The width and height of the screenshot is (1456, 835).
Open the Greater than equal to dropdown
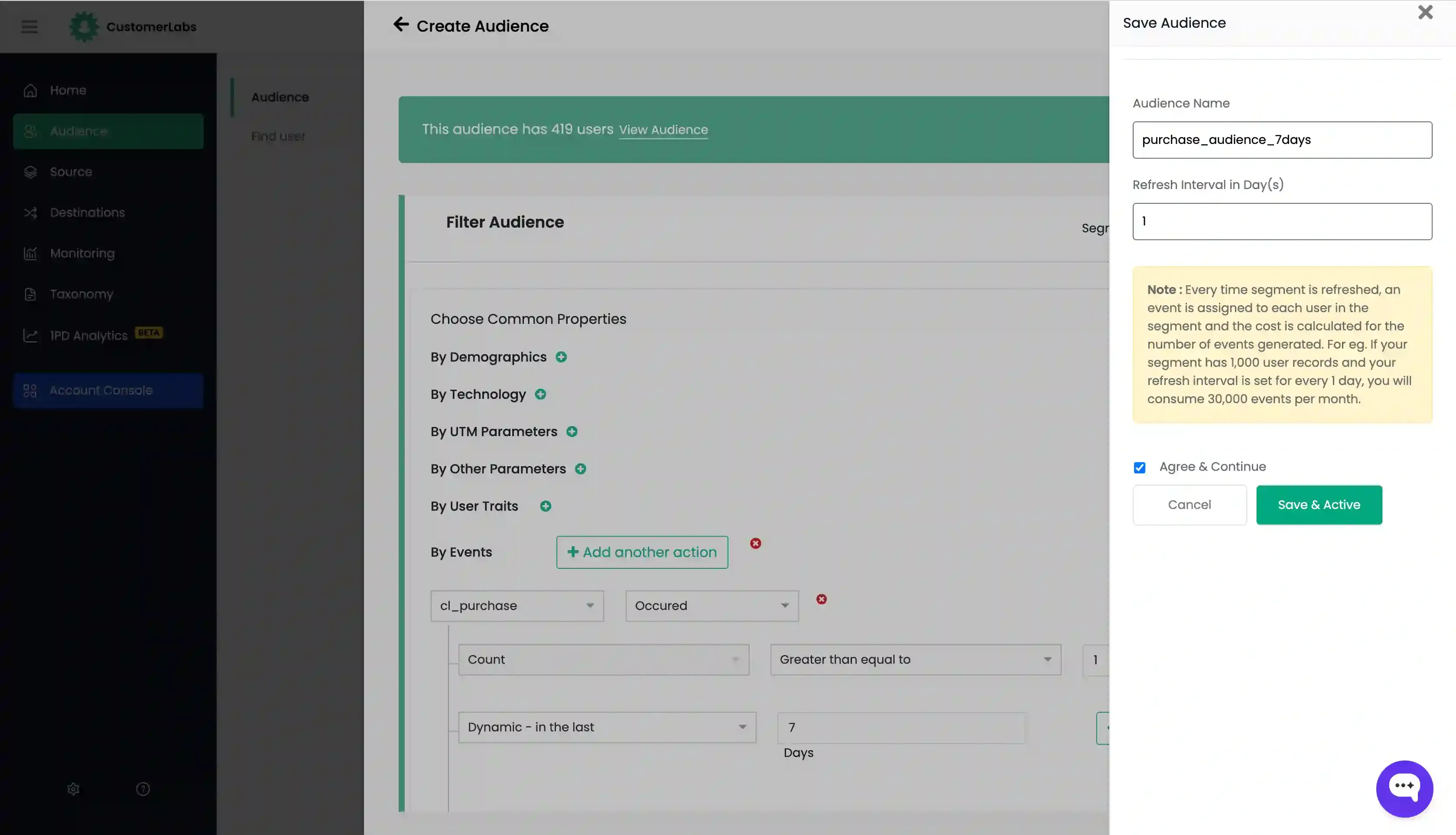tap(916, 659)
